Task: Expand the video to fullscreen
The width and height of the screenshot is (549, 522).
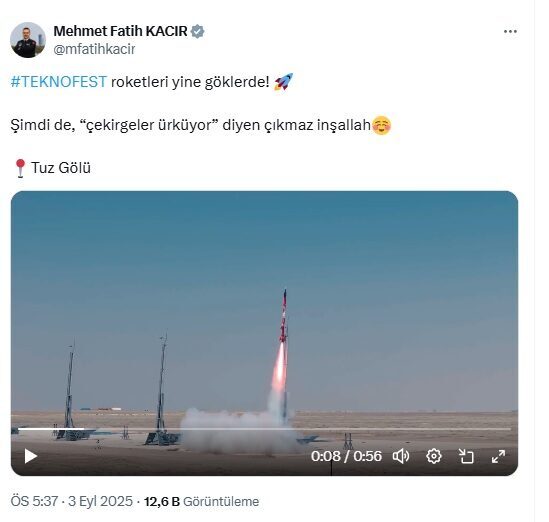Action: click(498, 456)
